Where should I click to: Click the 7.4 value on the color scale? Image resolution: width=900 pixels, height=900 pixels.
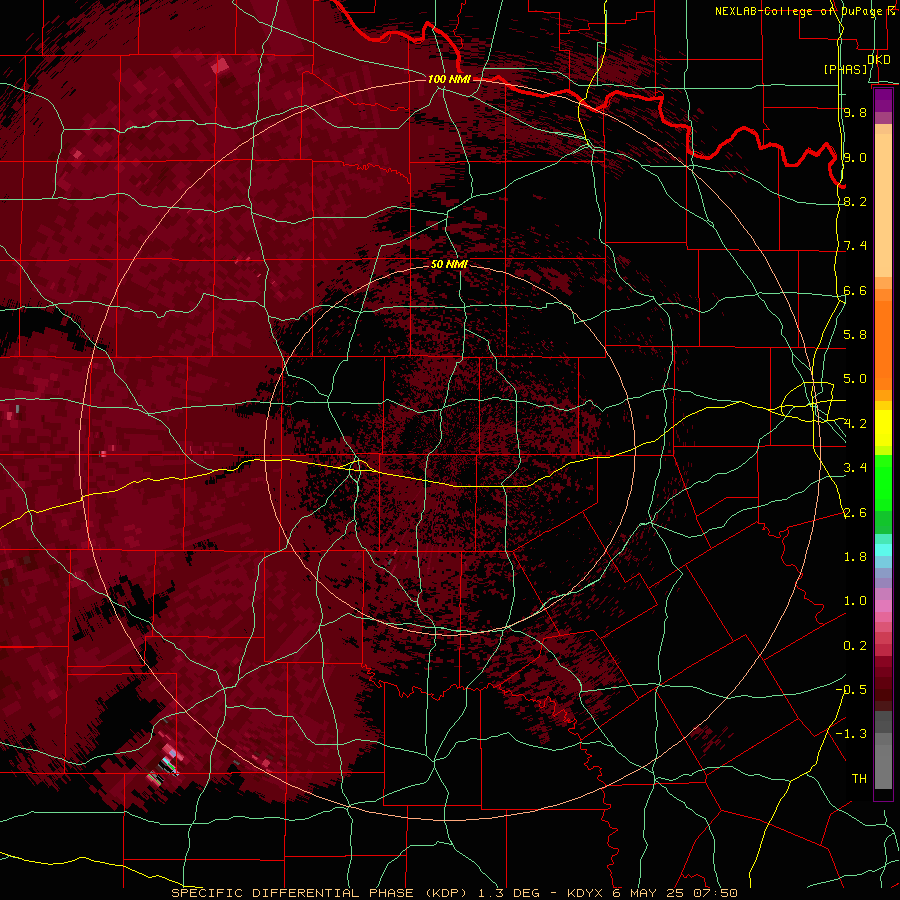(x=855, y=246)
